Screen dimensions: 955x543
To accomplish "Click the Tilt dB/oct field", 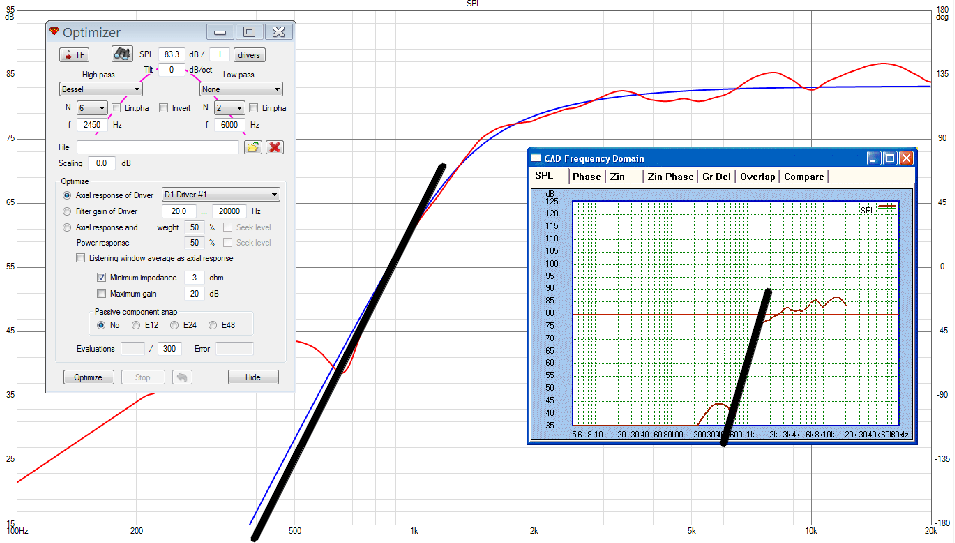I will [x=171, y=70].
